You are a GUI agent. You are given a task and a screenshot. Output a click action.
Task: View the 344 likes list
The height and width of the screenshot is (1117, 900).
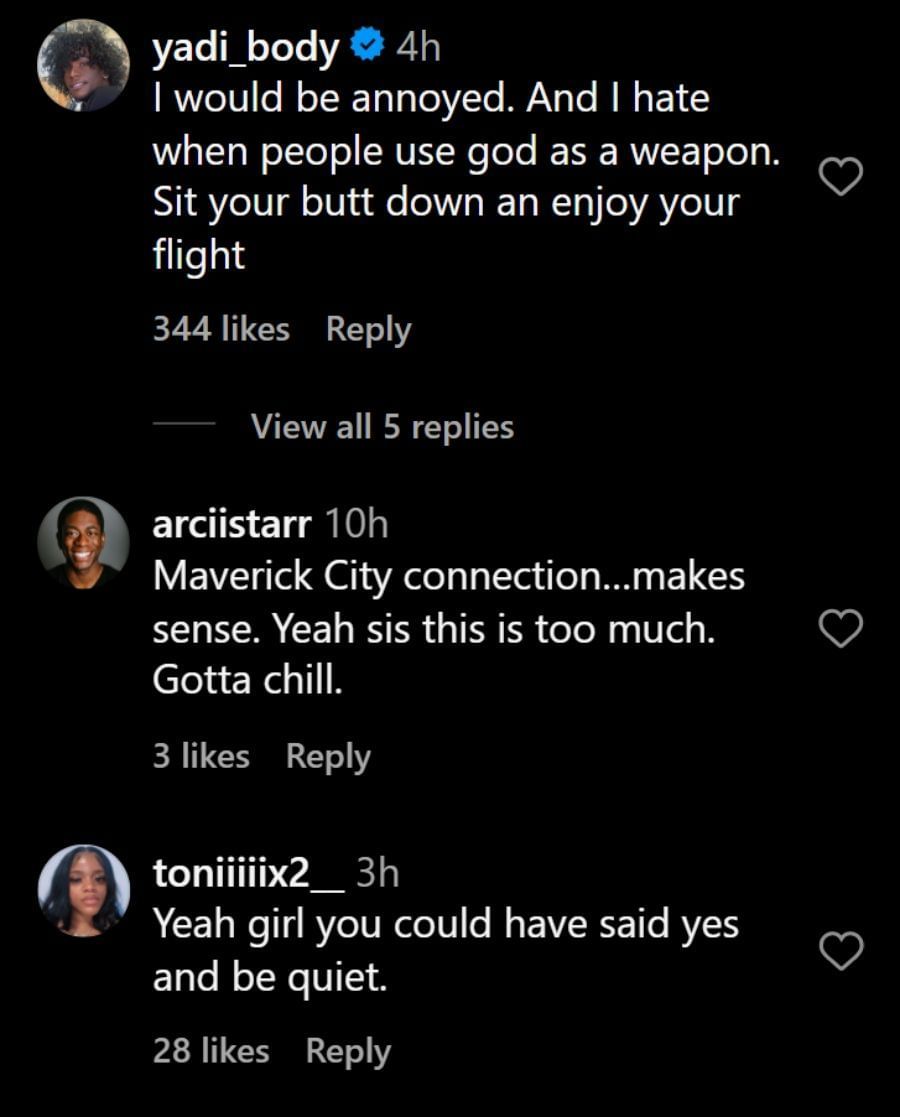coord(221,329)
